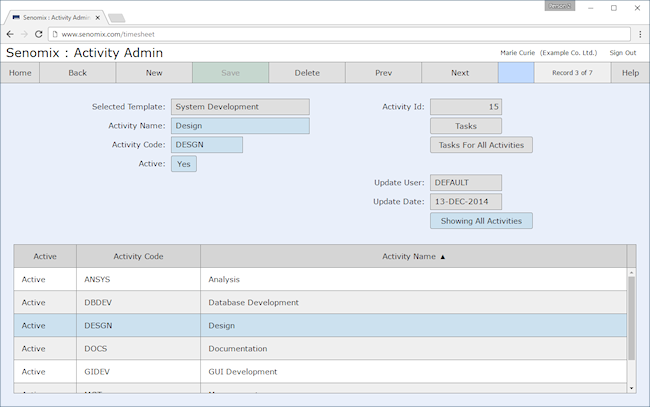Image resolution: width=650 pixels, height=407 pixels.
Task: Click the Activity Id field 15
Action: tap(466, 107)
